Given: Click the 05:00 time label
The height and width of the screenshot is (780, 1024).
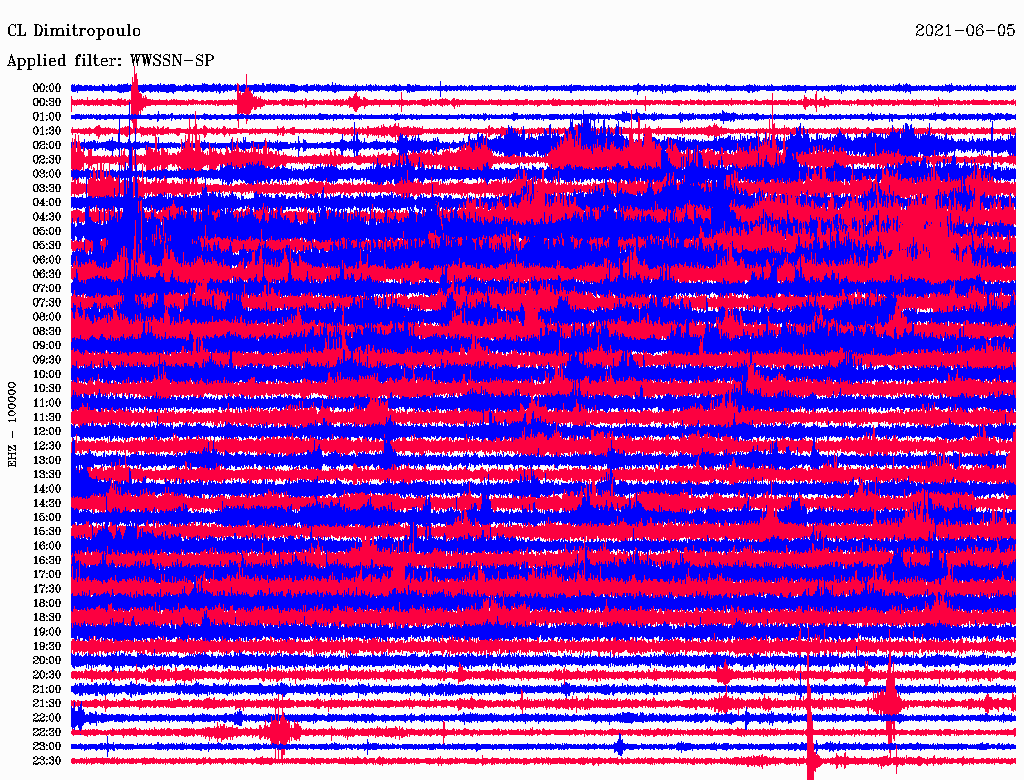Looking at the screenshot, I should (47, 231).
